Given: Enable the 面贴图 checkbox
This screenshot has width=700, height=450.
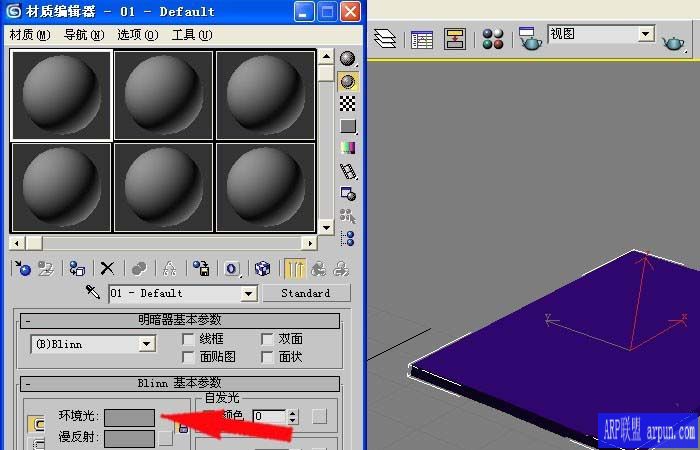Looking at the screenshot, I should pyautogui.click(x=188, y=357).
